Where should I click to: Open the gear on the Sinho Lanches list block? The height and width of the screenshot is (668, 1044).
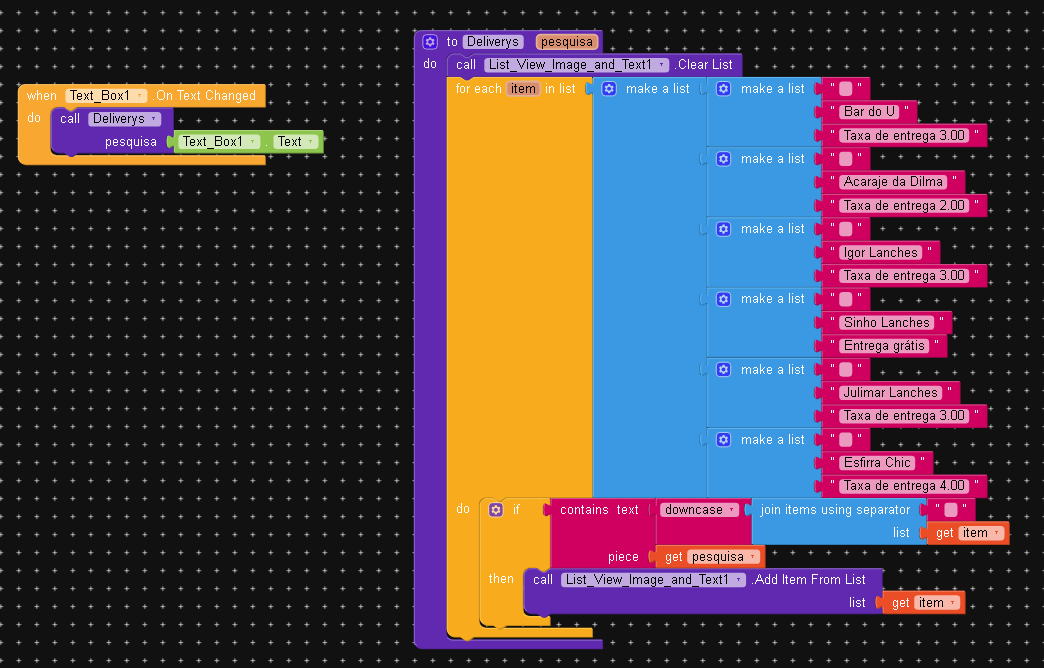(724, 299)
